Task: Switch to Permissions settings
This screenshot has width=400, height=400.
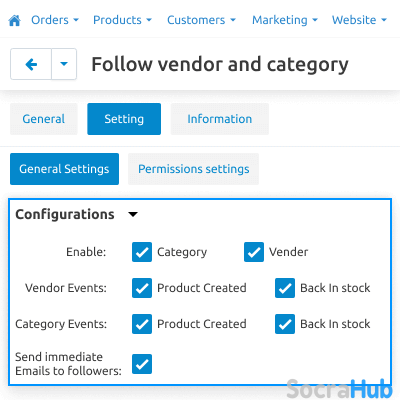Action: 193,169
